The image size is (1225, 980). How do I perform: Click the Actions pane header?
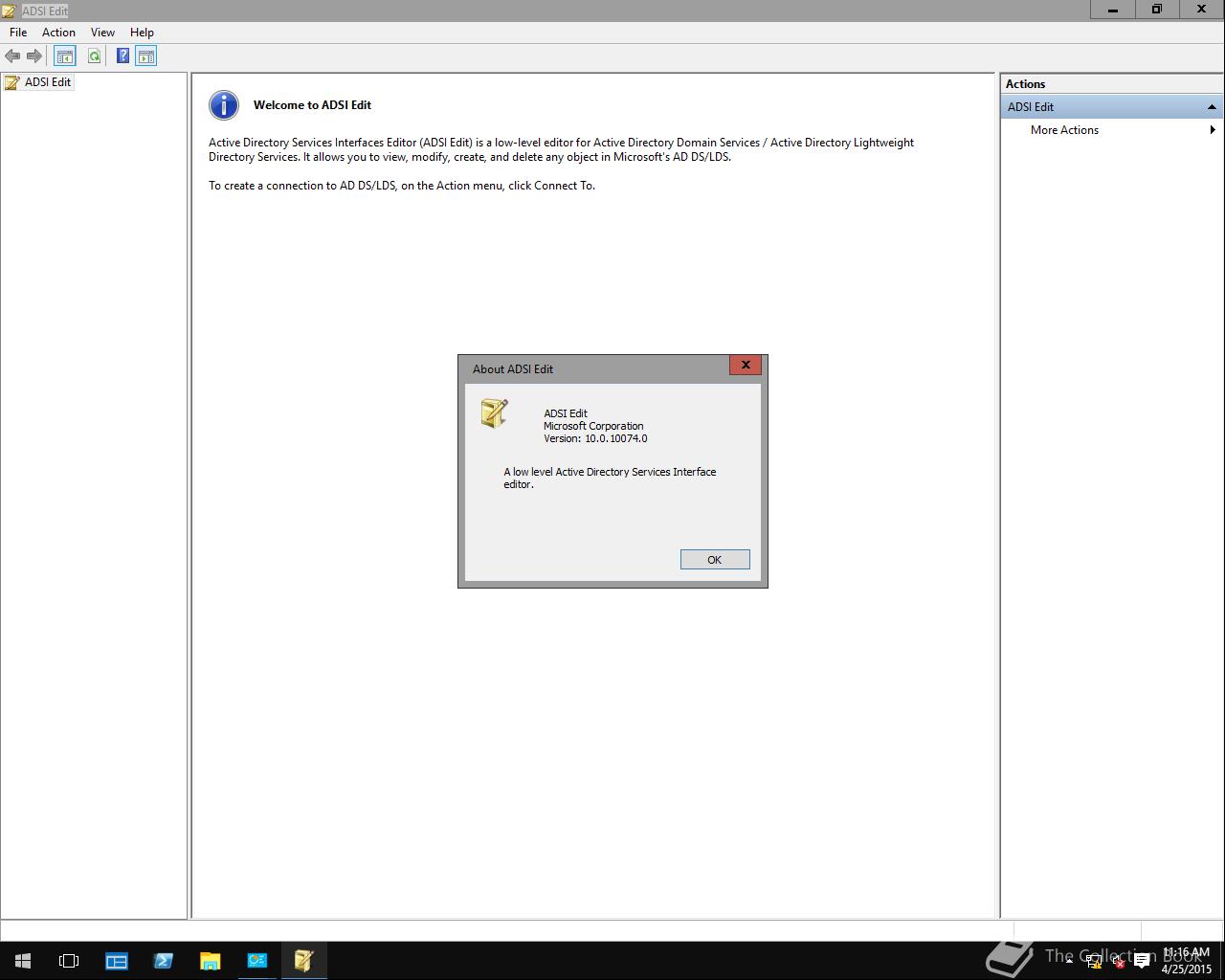click(1112, 84)
